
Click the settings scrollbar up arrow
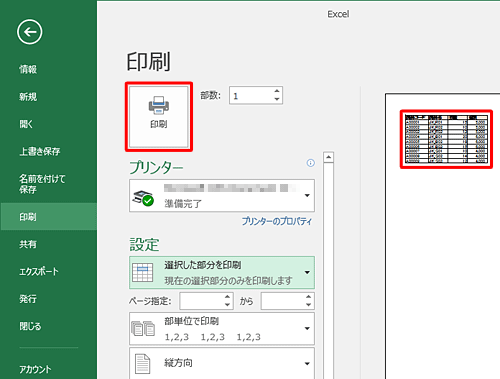tap(329, 157)
